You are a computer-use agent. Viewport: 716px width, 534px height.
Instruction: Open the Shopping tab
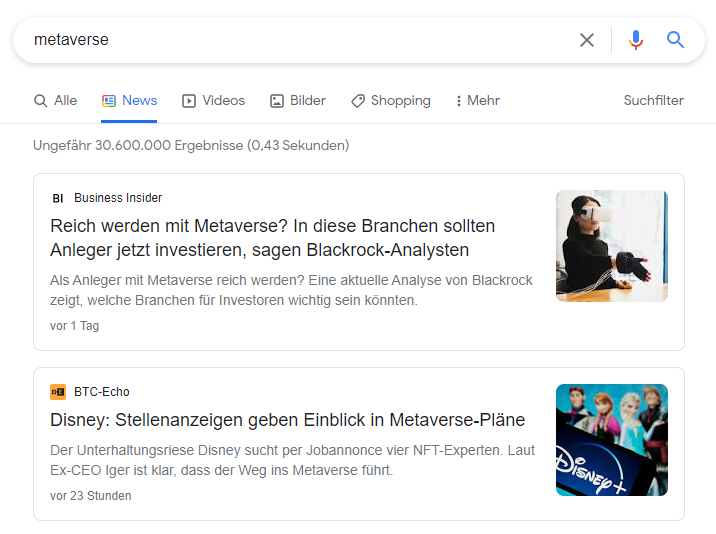point(391,100)
